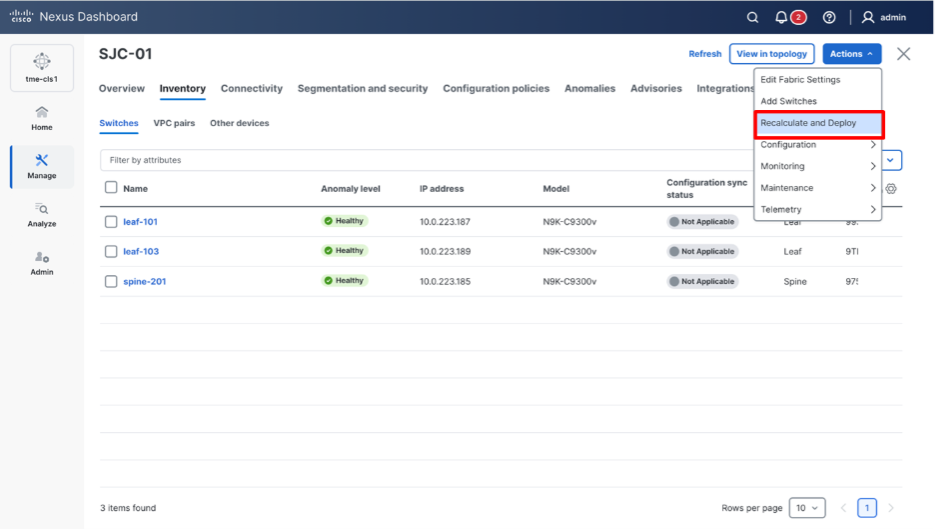The width and height of the screenshot is (936, 529).
Task: Expand Configuration submenu
Action: [x=817, y=144]
